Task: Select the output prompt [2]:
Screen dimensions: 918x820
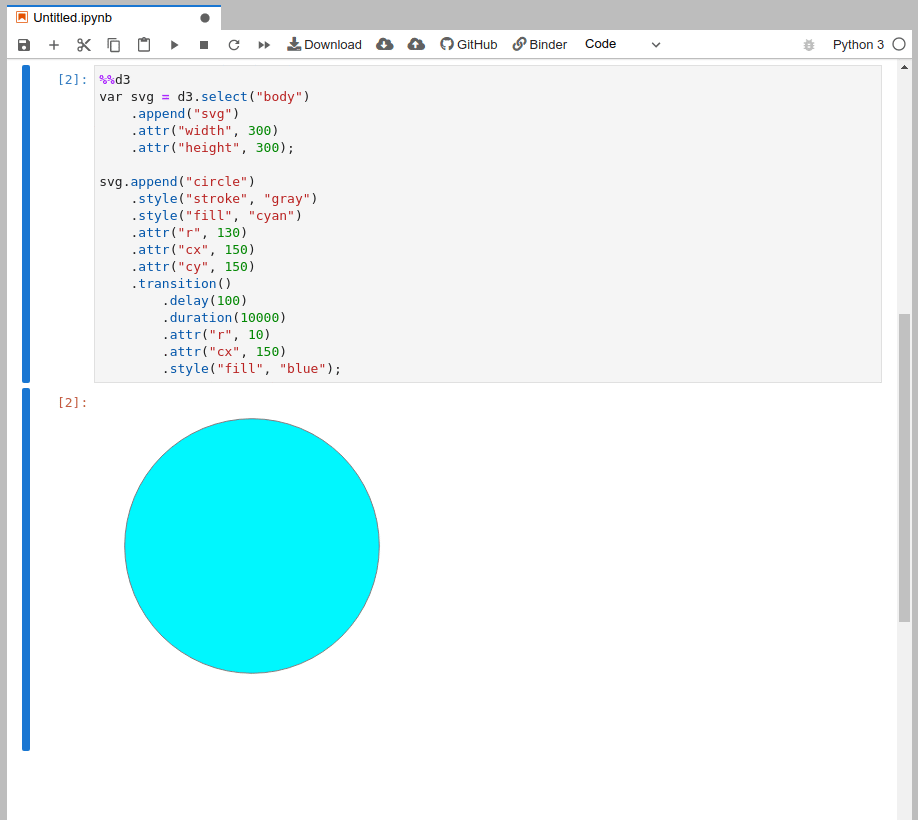Action: coord(73,403)
